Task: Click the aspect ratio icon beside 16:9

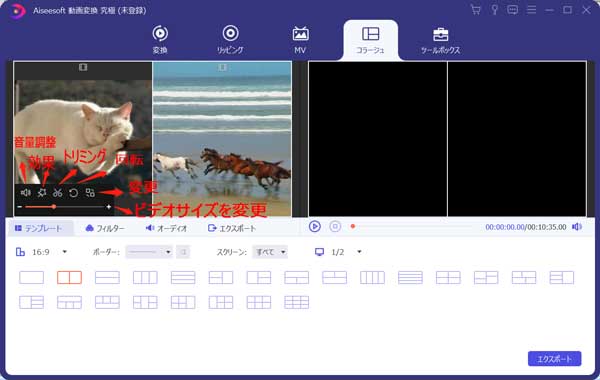Action: 20,252
